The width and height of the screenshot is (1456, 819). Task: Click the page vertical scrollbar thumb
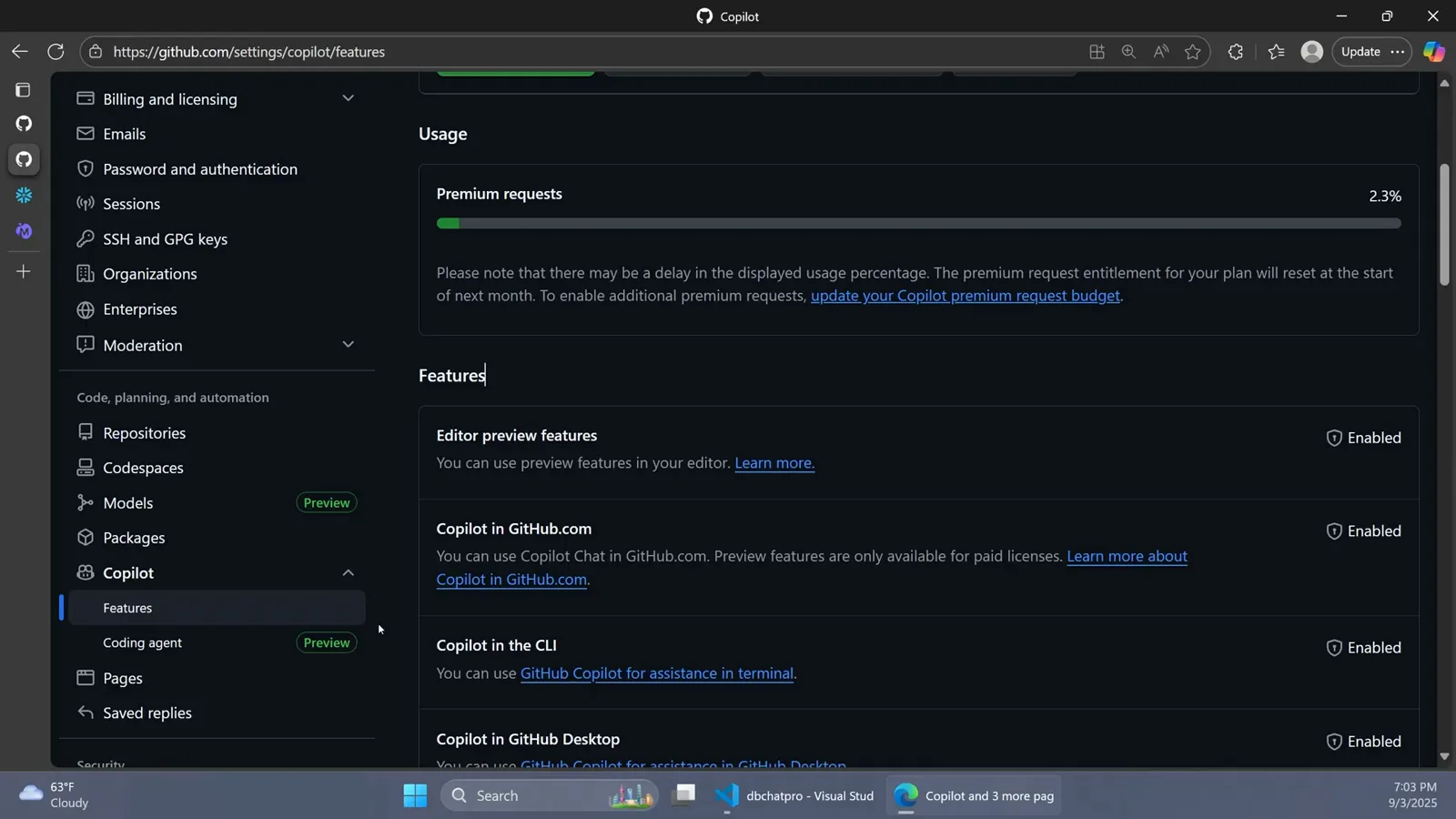(x=1444, y=225)
